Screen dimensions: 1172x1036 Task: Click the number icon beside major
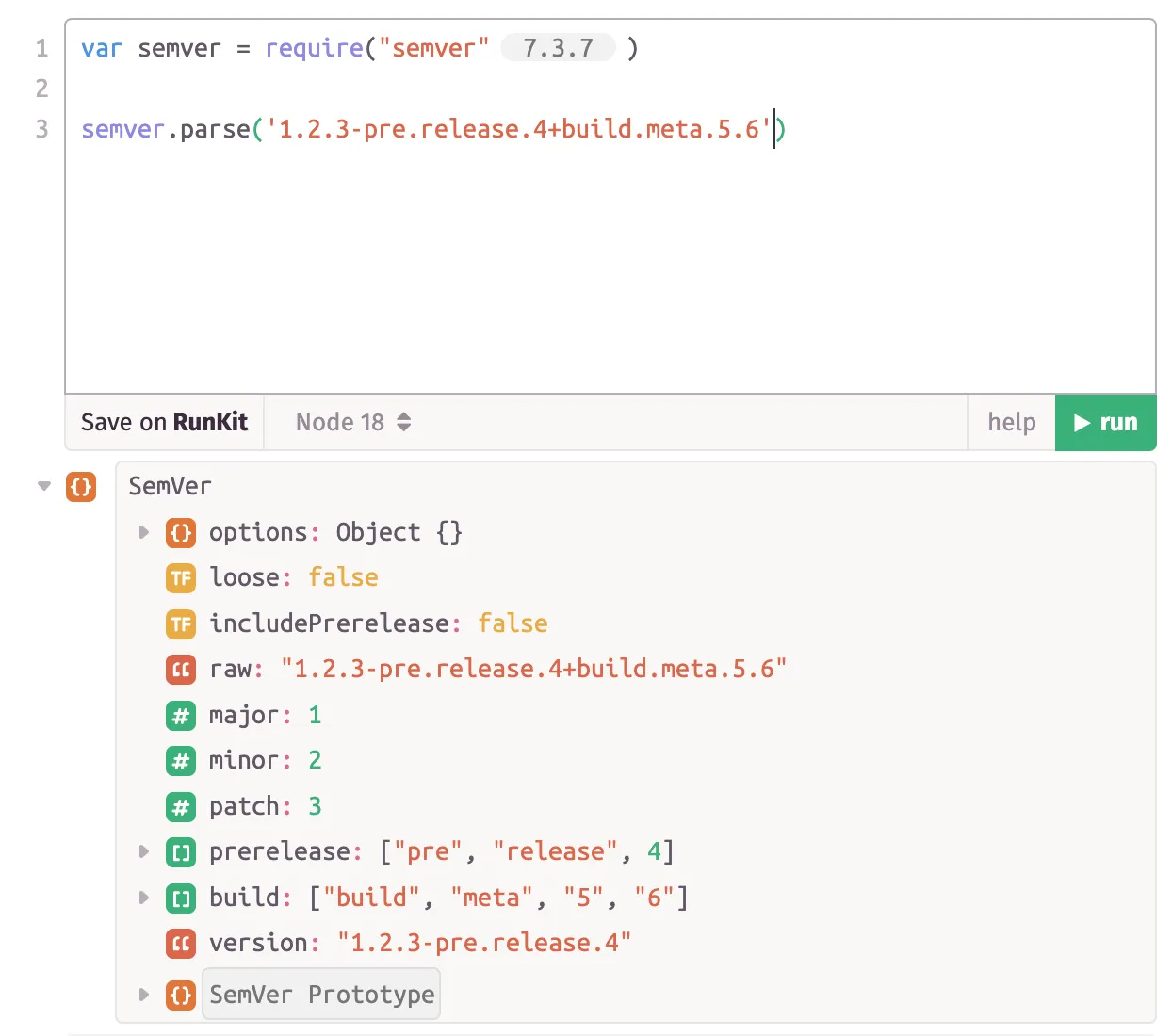[x=180, y=715]
